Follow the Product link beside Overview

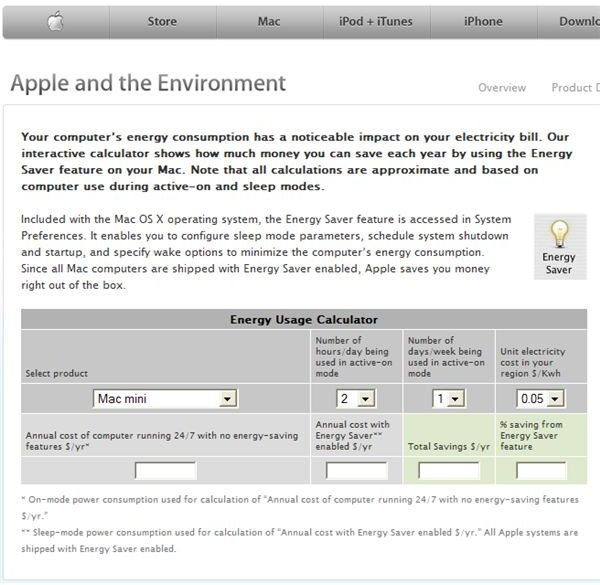click(x=575, y=88)
